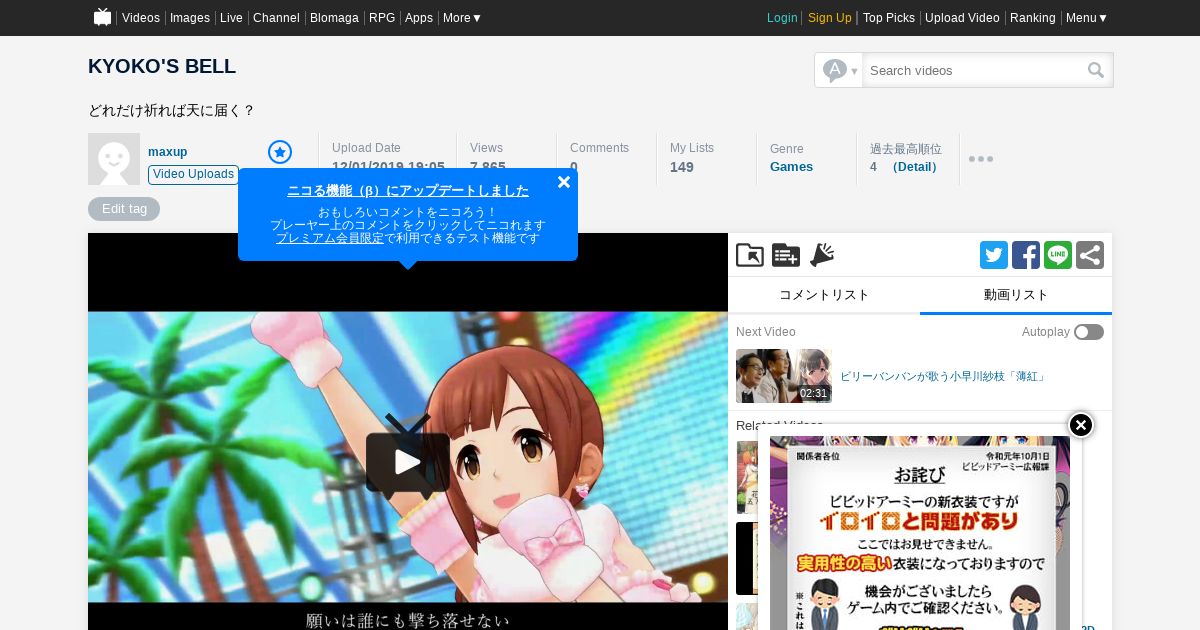Open uploader name maxup link

pyautogui.click(x=168, y=152)
